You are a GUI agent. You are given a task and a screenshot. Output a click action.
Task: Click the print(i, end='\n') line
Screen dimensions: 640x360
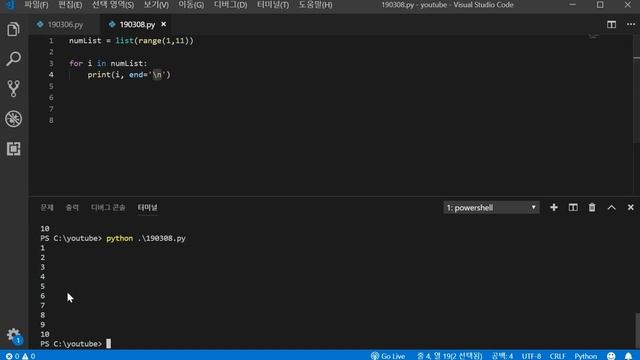(x=129, y=75)
